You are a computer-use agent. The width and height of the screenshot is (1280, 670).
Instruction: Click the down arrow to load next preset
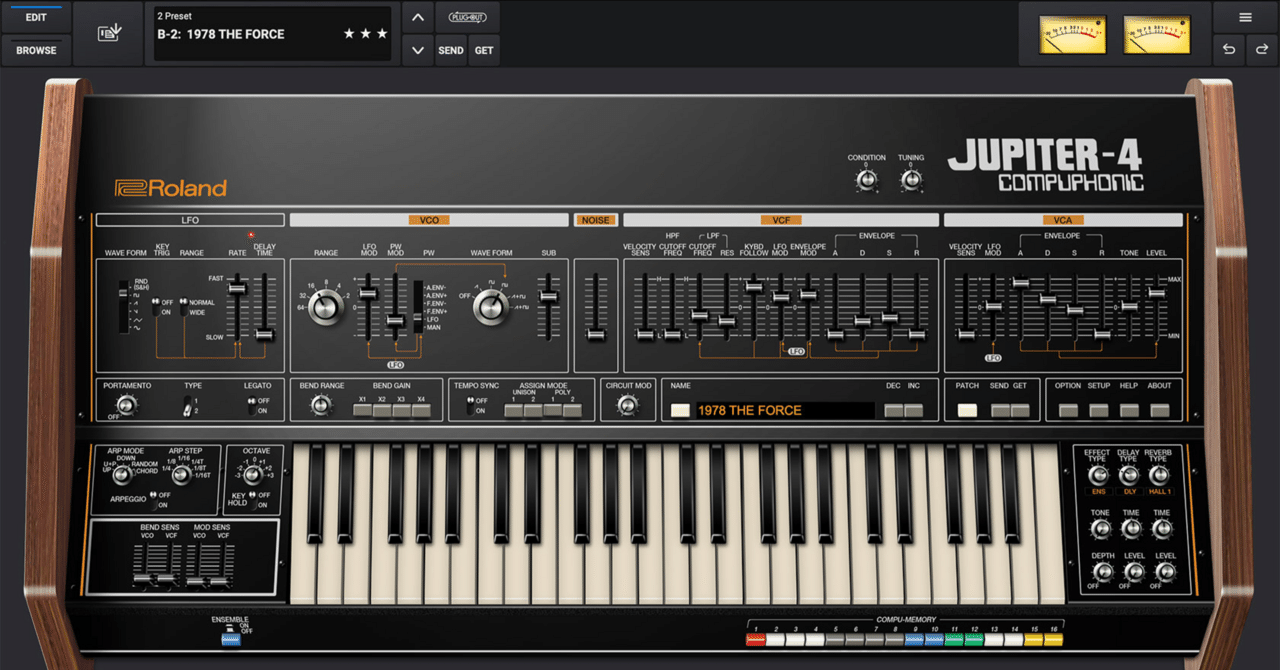coord(417,49)
